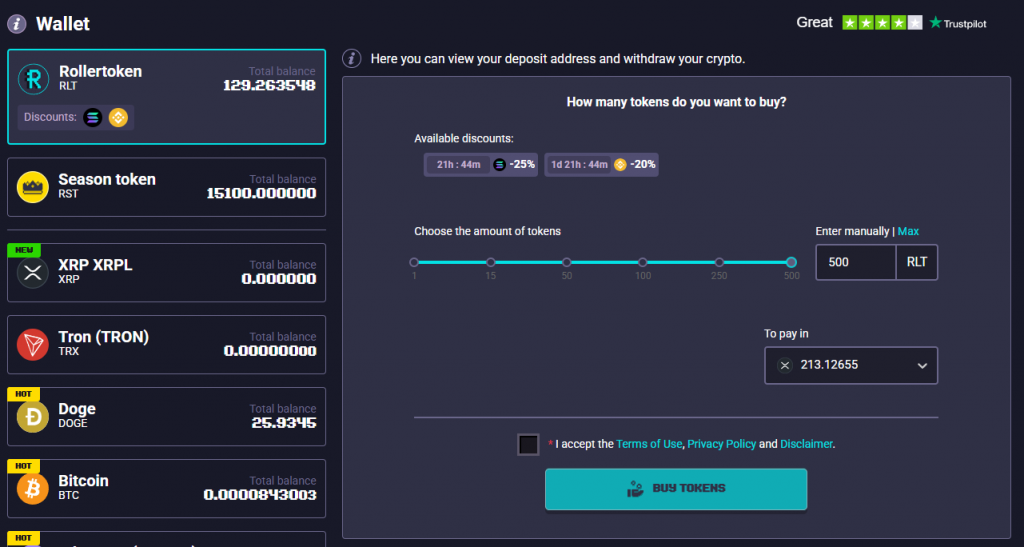Click the BNB icon in -20% discount badge
Image resolution: width=1024 pixels, height=547 pixels.
620,164
